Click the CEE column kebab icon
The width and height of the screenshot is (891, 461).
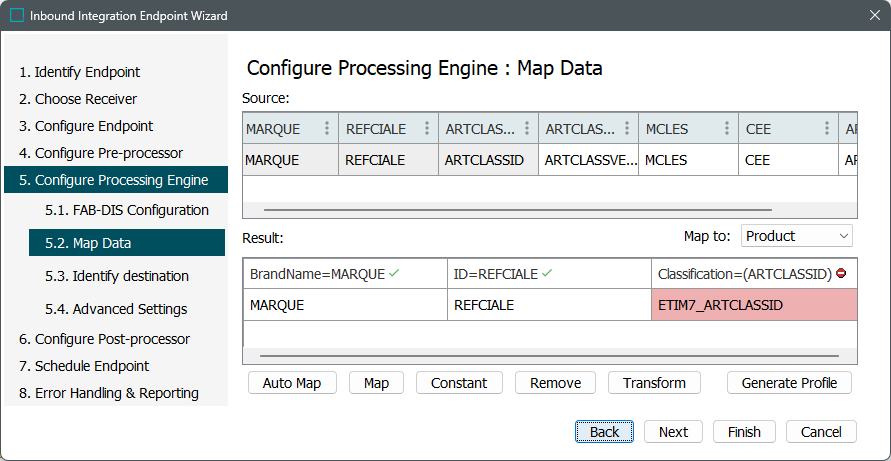point(827,129)
